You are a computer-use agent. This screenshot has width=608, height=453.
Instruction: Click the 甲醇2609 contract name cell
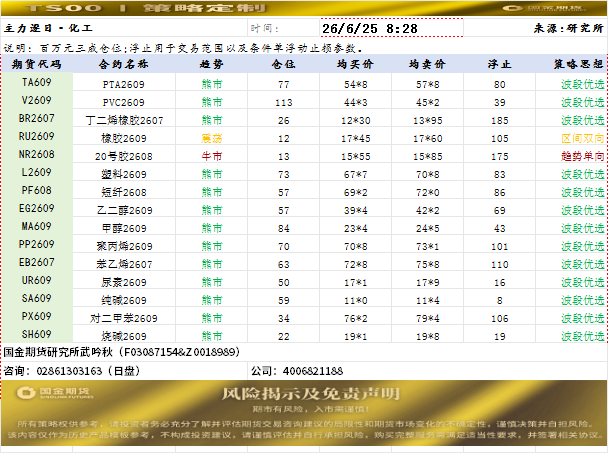[124, 228]
